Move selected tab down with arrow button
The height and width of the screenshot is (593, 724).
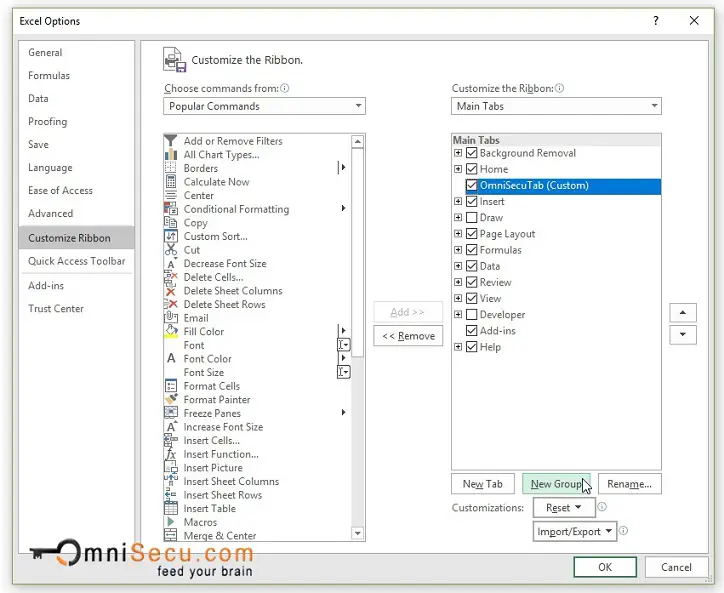pyautogui.click(x=682, y=334)
